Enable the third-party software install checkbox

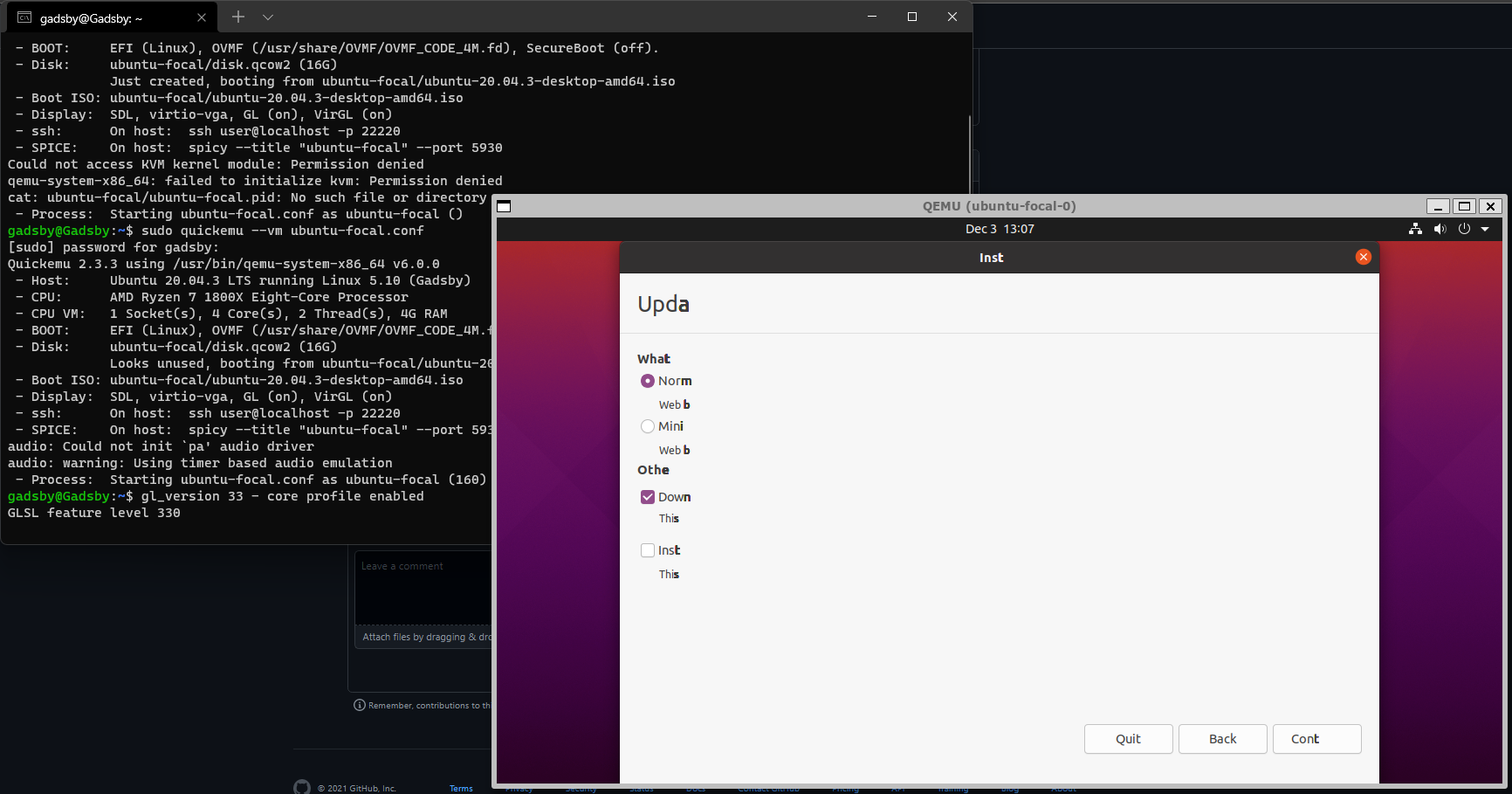coord(648,550)
